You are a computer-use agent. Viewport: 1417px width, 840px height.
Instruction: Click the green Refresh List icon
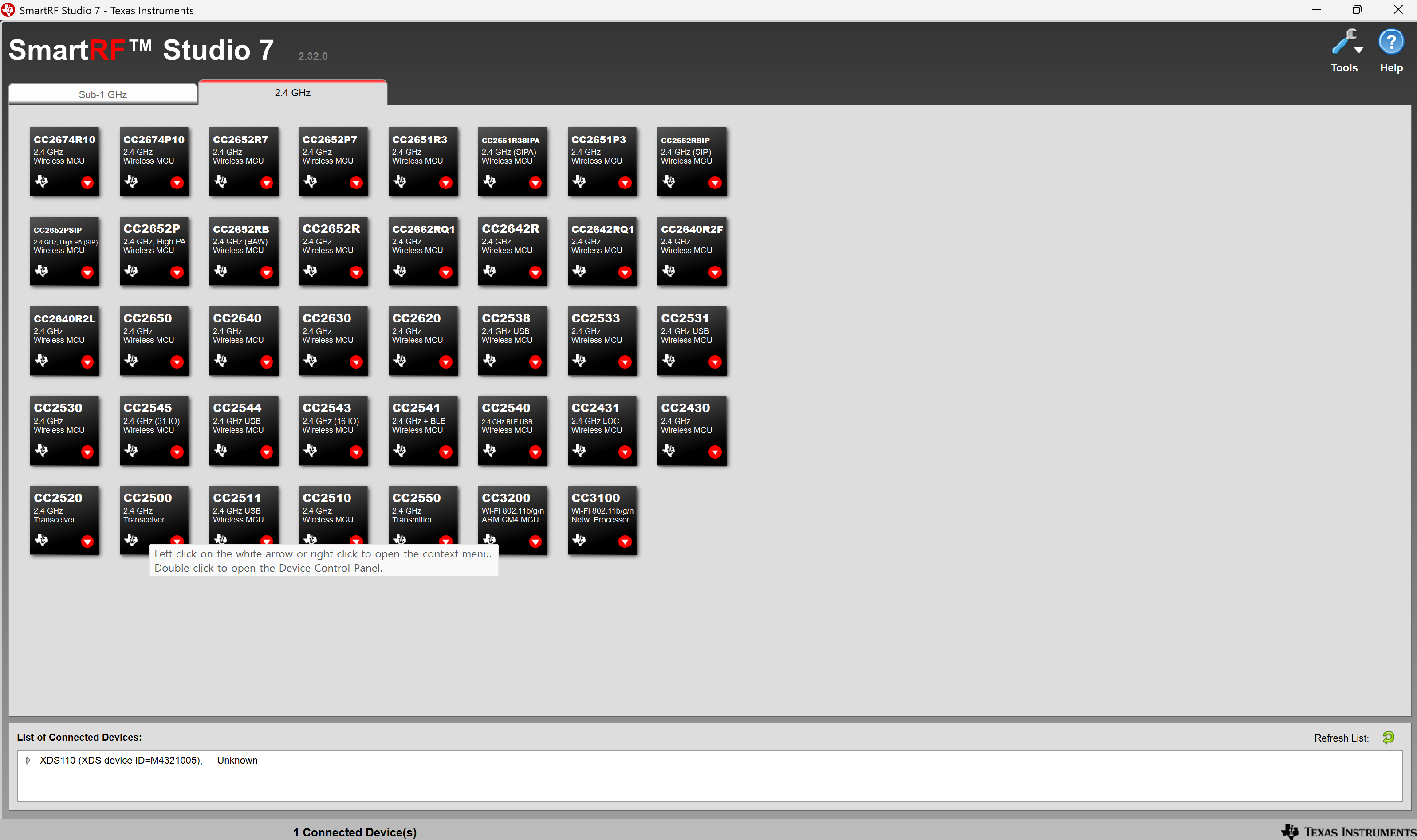[1388, 738]
